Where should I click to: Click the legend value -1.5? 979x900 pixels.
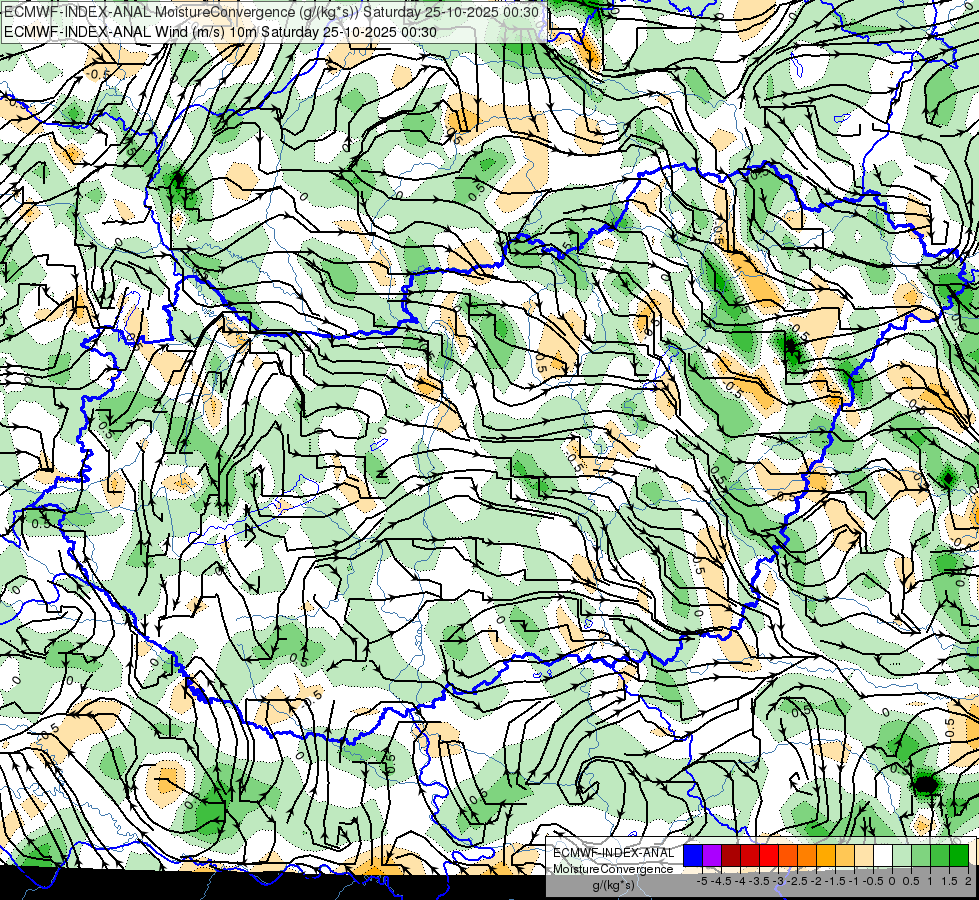click(835, 881)
